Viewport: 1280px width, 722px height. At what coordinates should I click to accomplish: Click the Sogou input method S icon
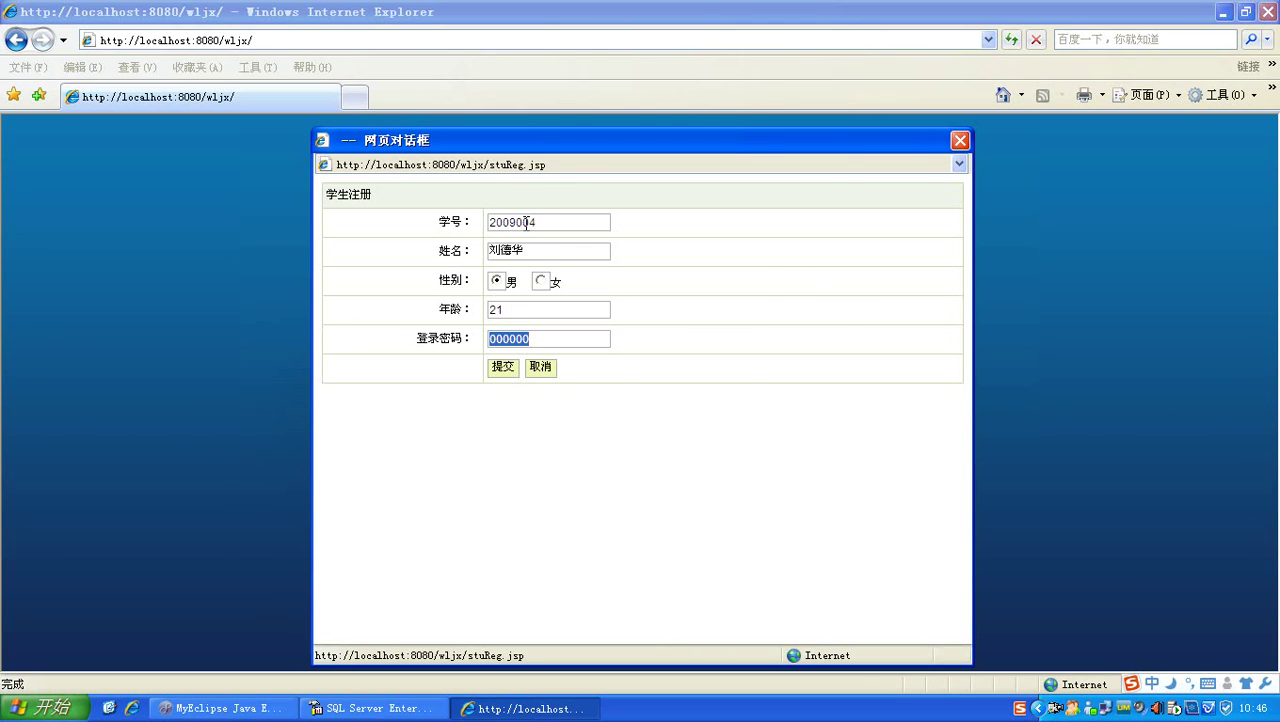click(x=1131, y=684)
